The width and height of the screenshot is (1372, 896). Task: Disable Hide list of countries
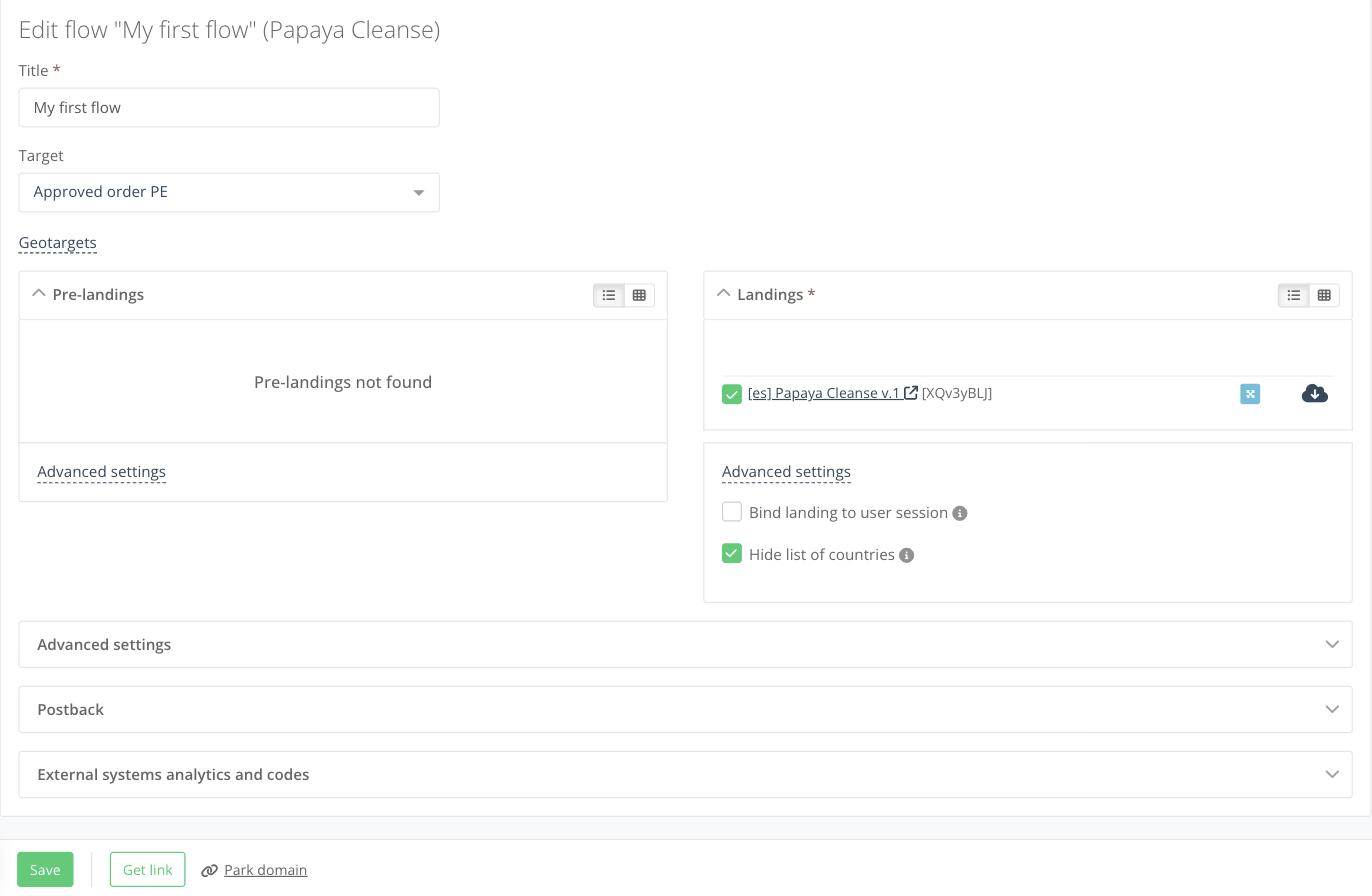click(732, 554)
